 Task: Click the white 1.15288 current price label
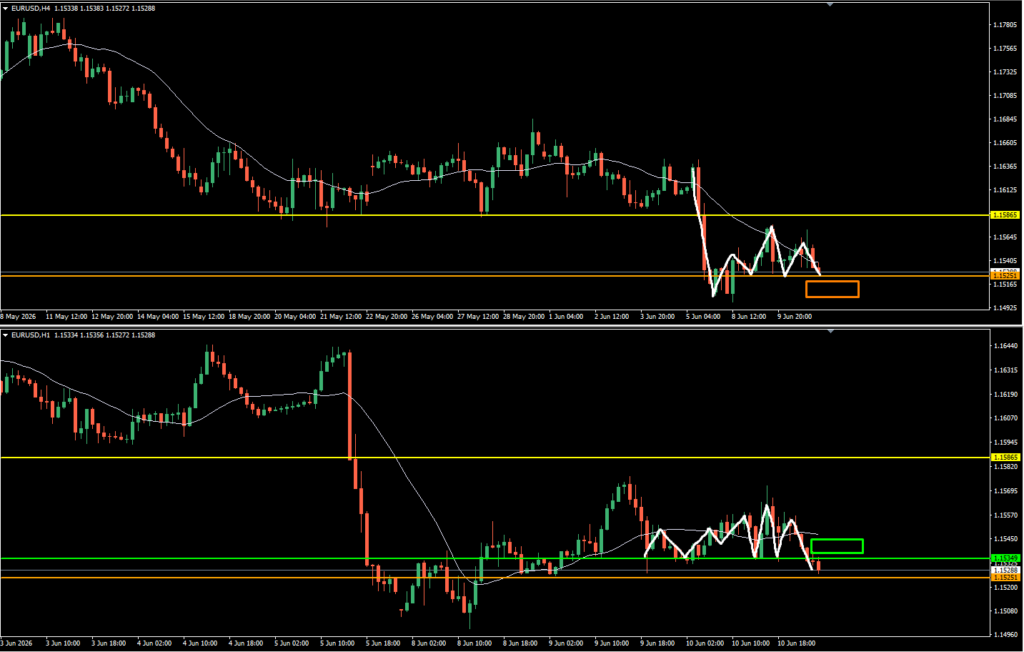[x=1005, y=570]
